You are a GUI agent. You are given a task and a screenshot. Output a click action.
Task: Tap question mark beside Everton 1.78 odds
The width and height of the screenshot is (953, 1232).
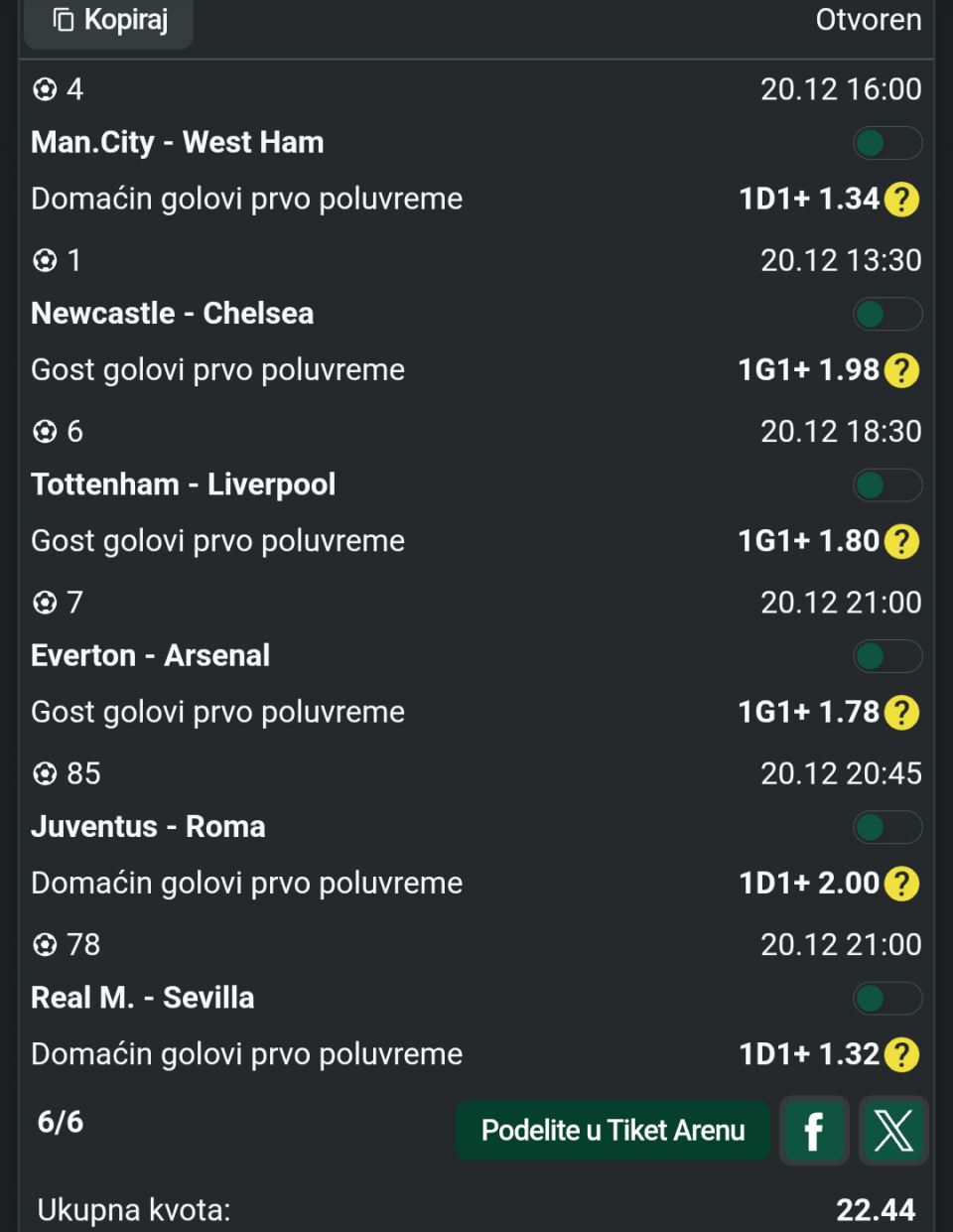coord(901,712)
